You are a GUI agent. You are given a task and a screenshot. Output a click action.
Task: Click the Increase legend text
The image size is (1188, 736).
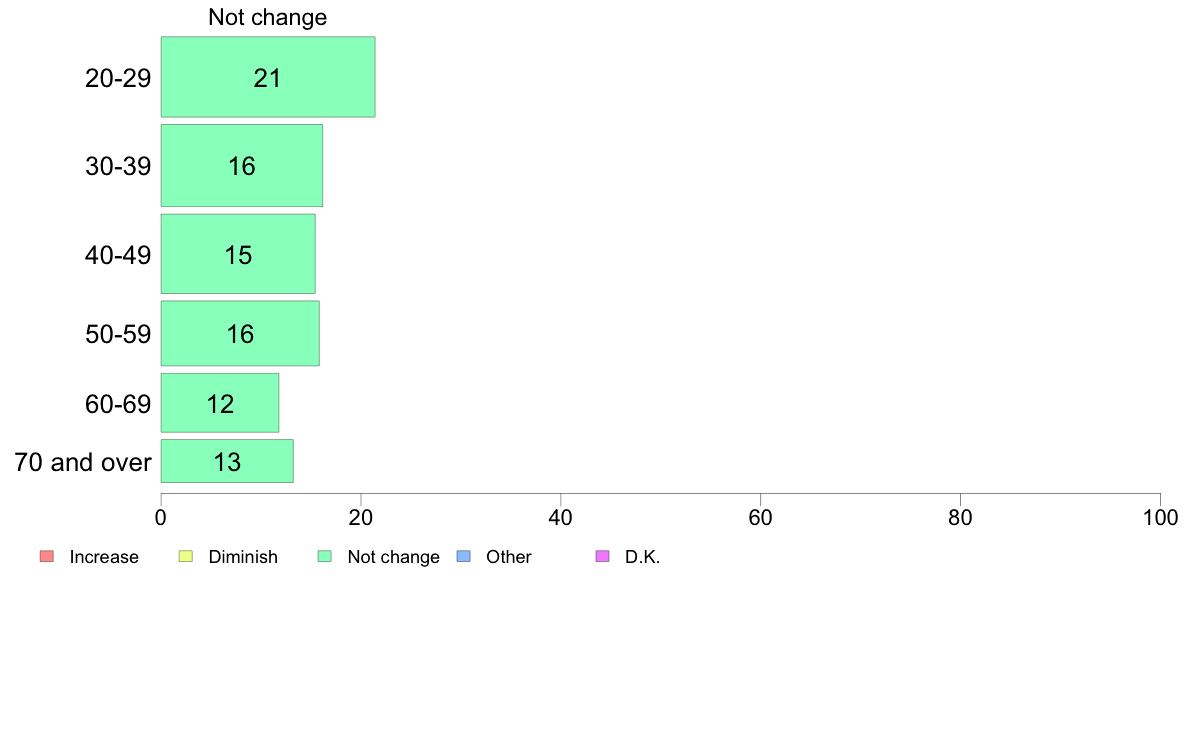point(104,557)
